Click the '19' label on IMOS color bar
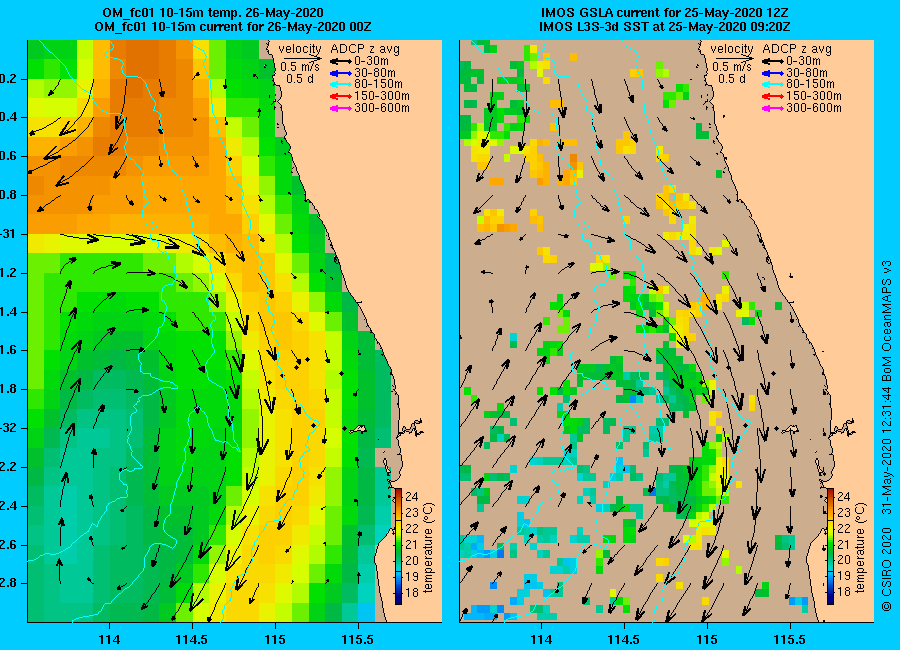900x650 pixels. pos(844,577)
